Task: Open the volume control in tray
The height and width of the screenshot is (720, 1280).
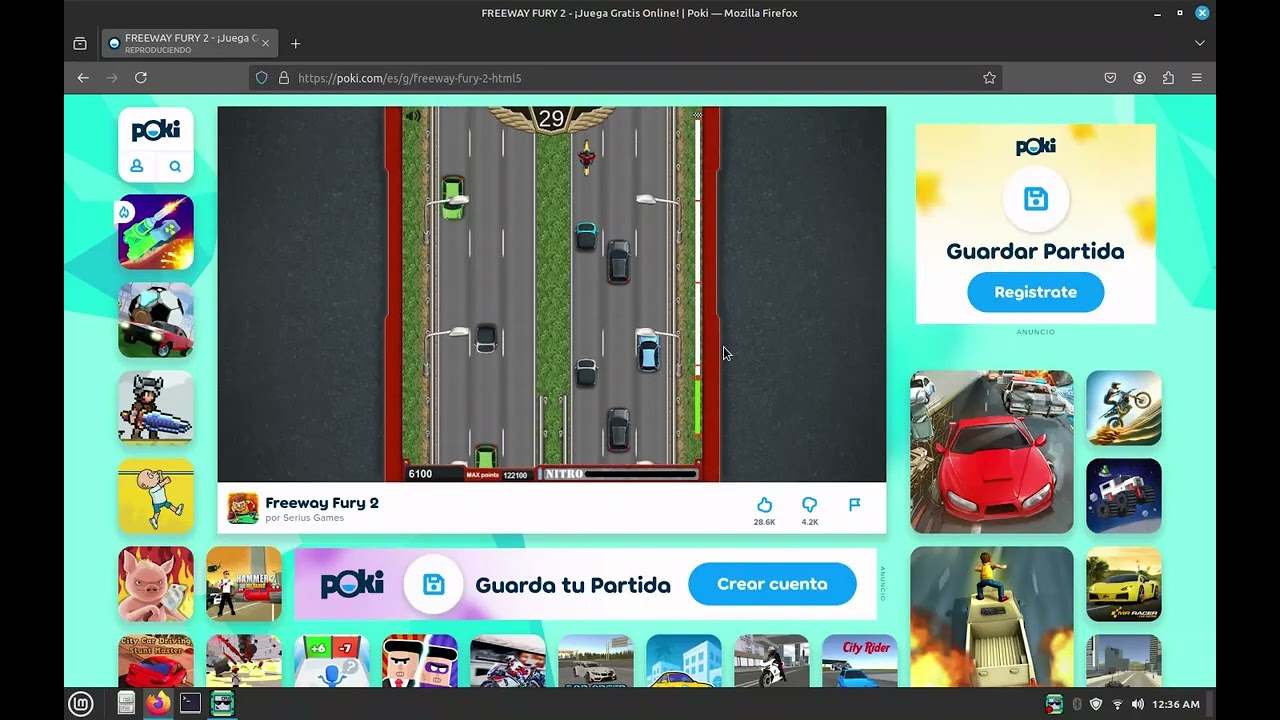Action: (x=1137, y=704)
